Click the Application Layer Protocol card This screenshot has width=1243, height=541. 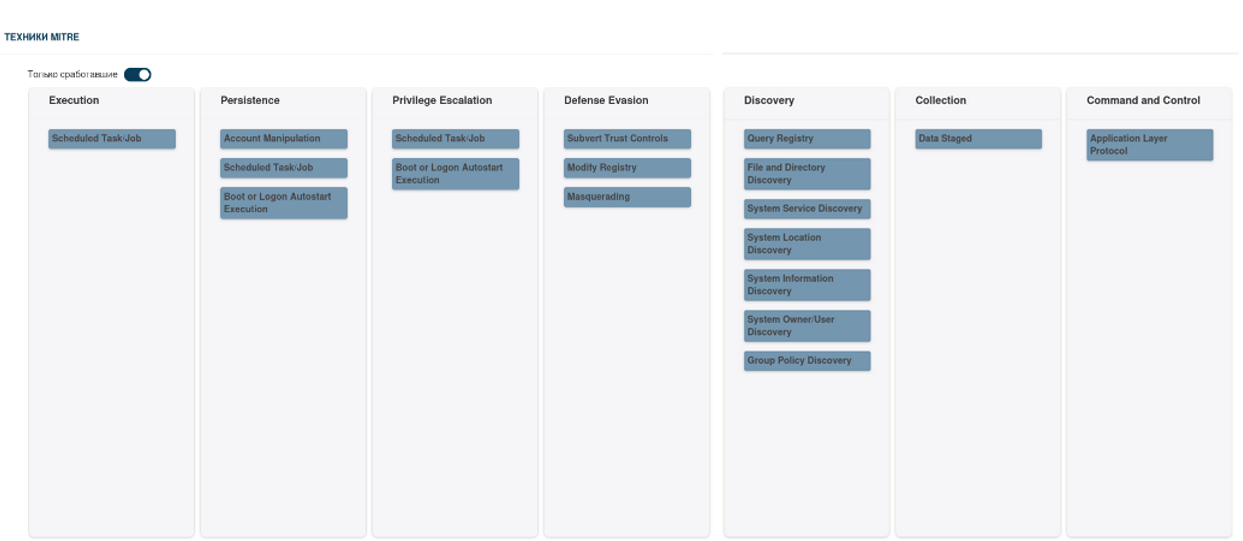coord(1150,145)
